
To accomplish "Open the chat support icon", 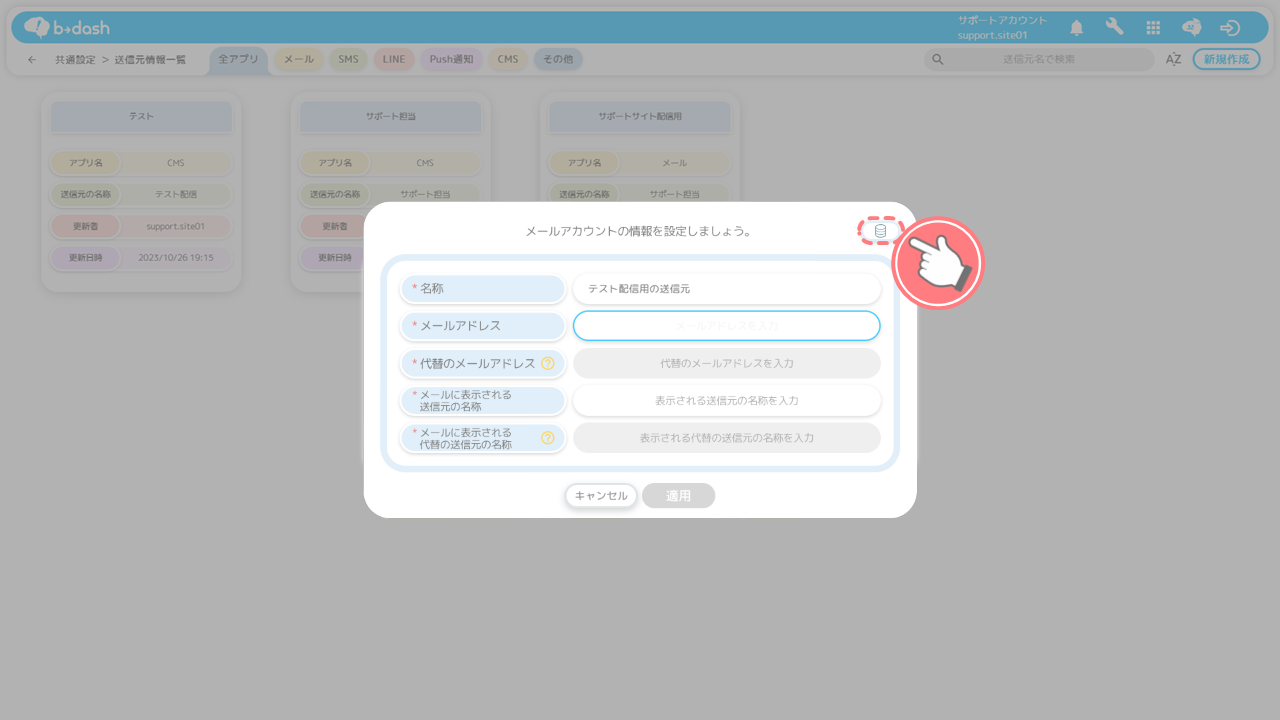I will click(1191, 27).
